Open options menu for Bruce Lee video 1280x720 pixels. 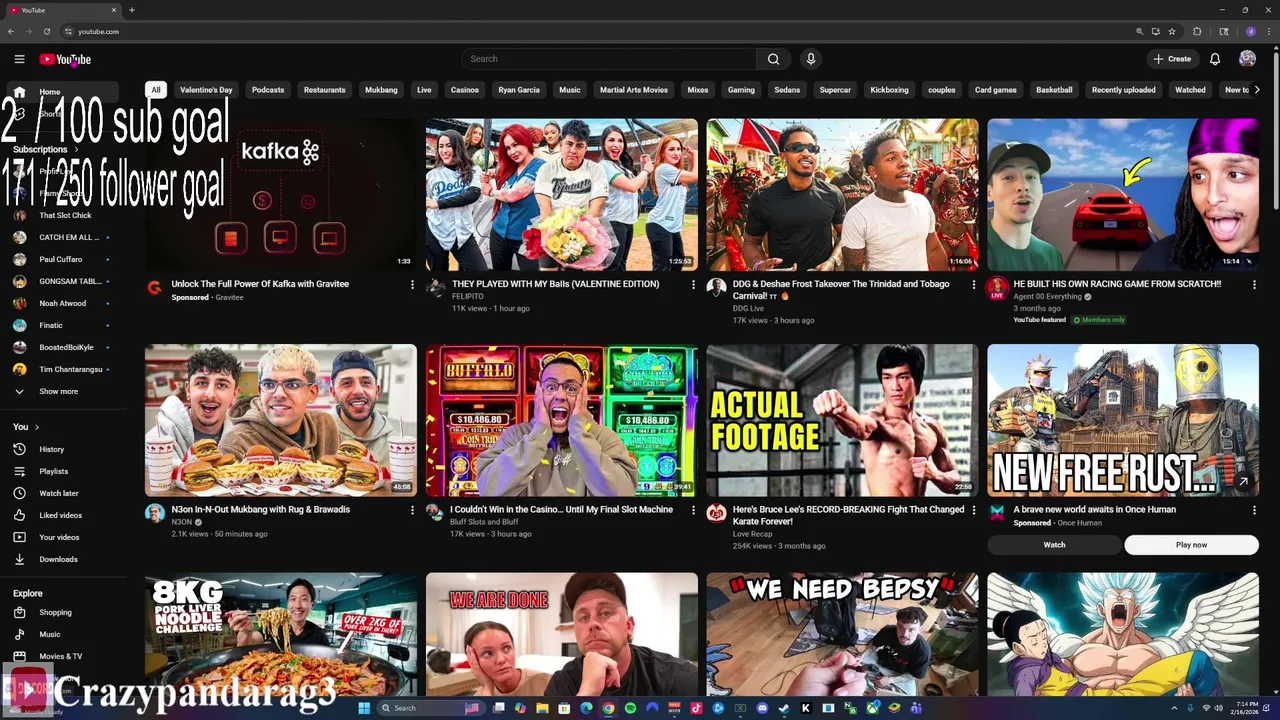[x=974, y=510]
